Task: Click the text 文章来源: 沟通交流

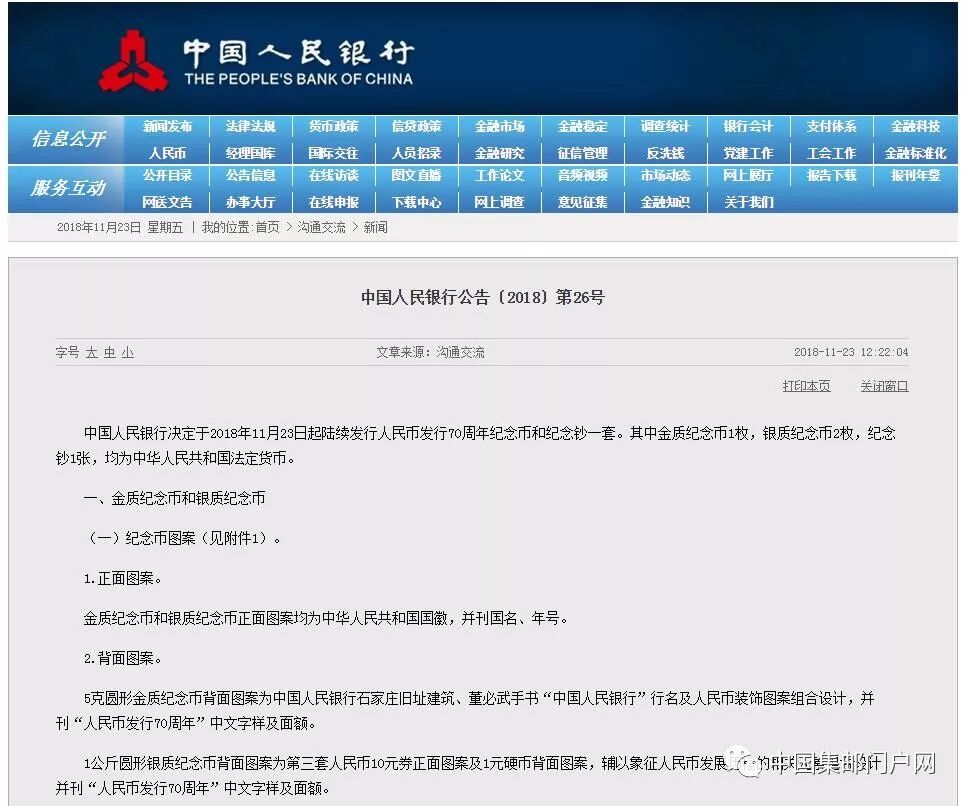Action: click(430, 352)
